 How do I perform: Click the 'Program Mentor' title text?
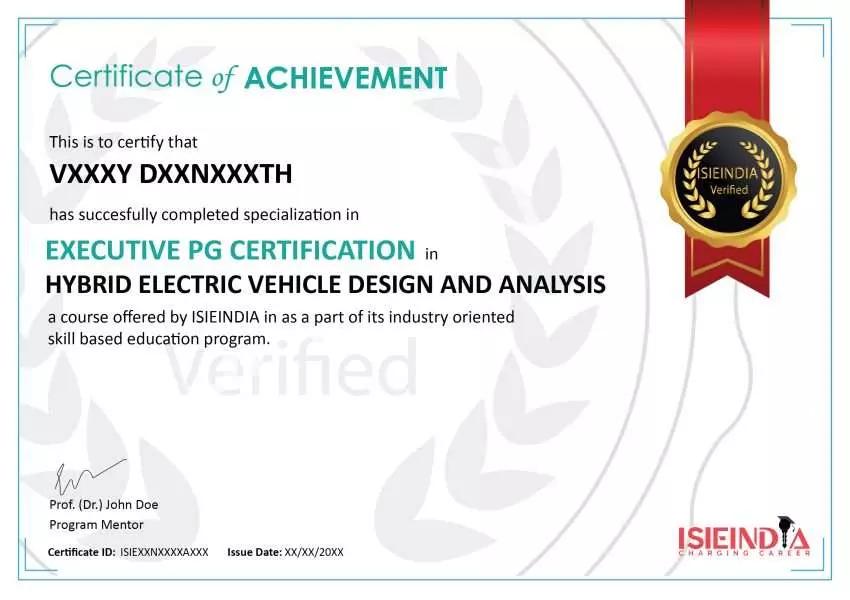pos(96,525)
